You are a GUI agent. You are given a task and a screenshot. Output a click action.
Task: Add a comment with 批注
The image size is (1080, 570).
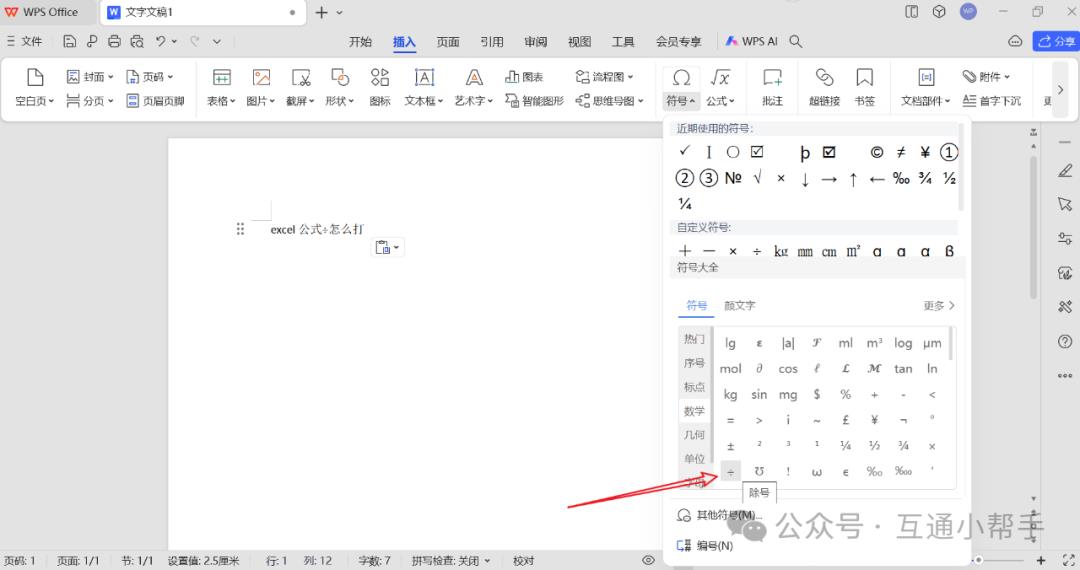(x=772, y=87)
